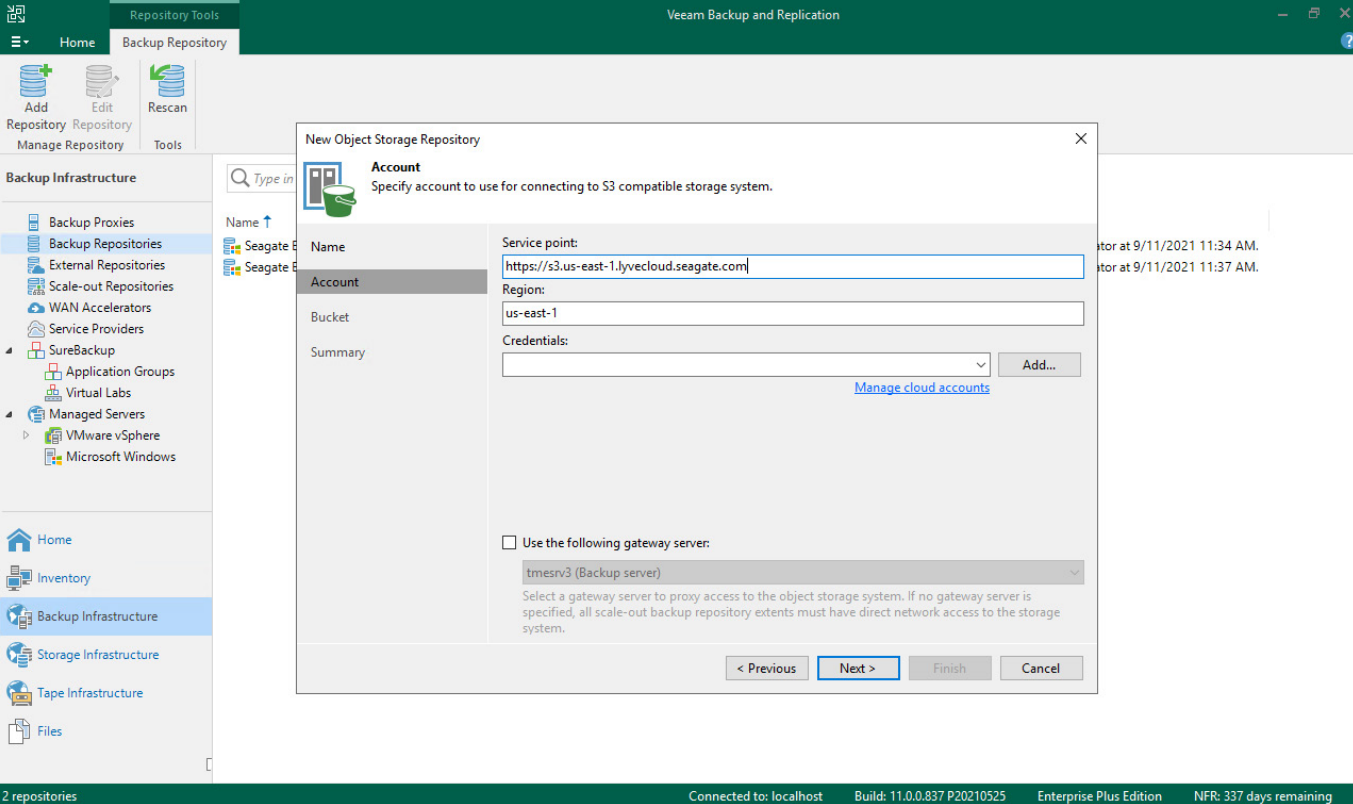Select the Account wizard step
Image resolution: width=1353 pixels, height=804 pixels.
coord(392,282)
